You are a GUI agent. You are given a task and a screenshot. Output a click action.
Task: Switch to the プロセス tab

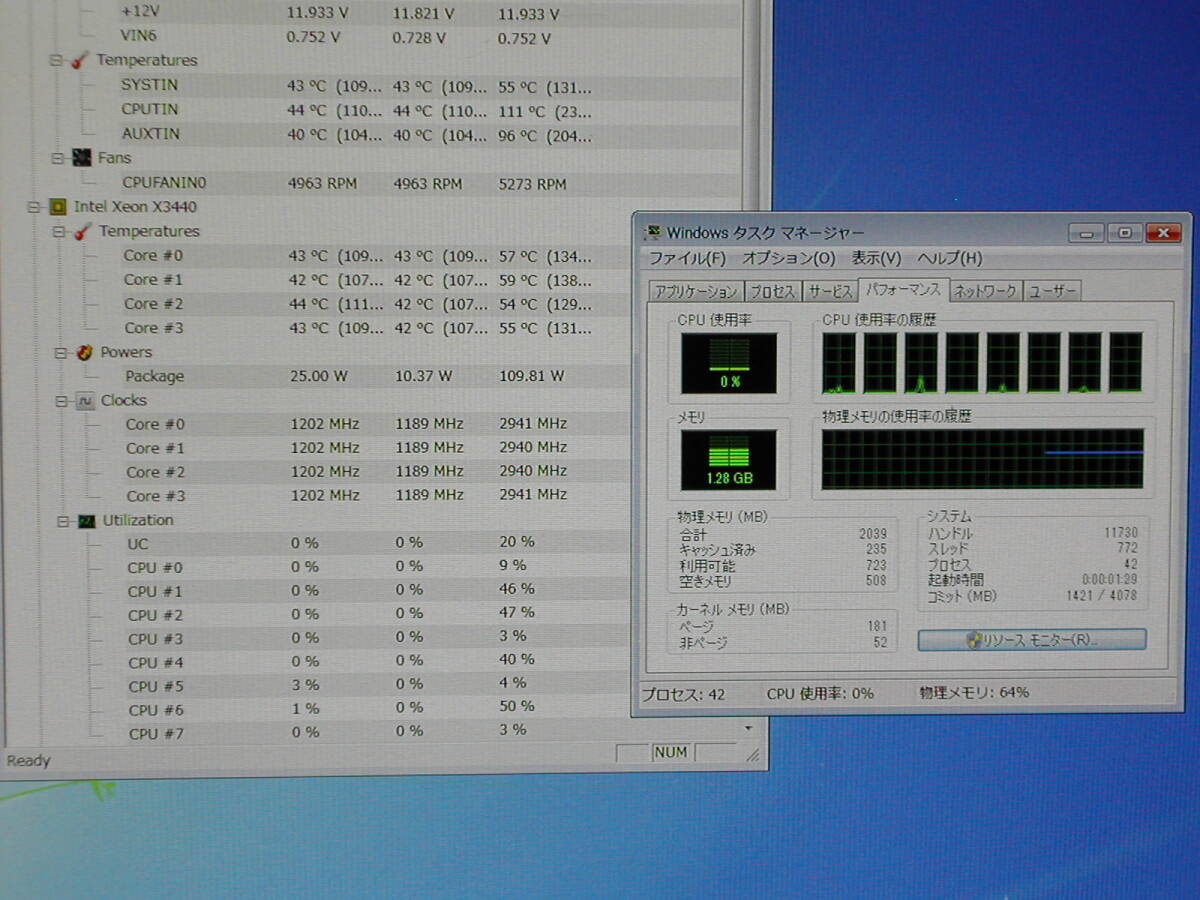pyautogui.click(x=772, y=292)
